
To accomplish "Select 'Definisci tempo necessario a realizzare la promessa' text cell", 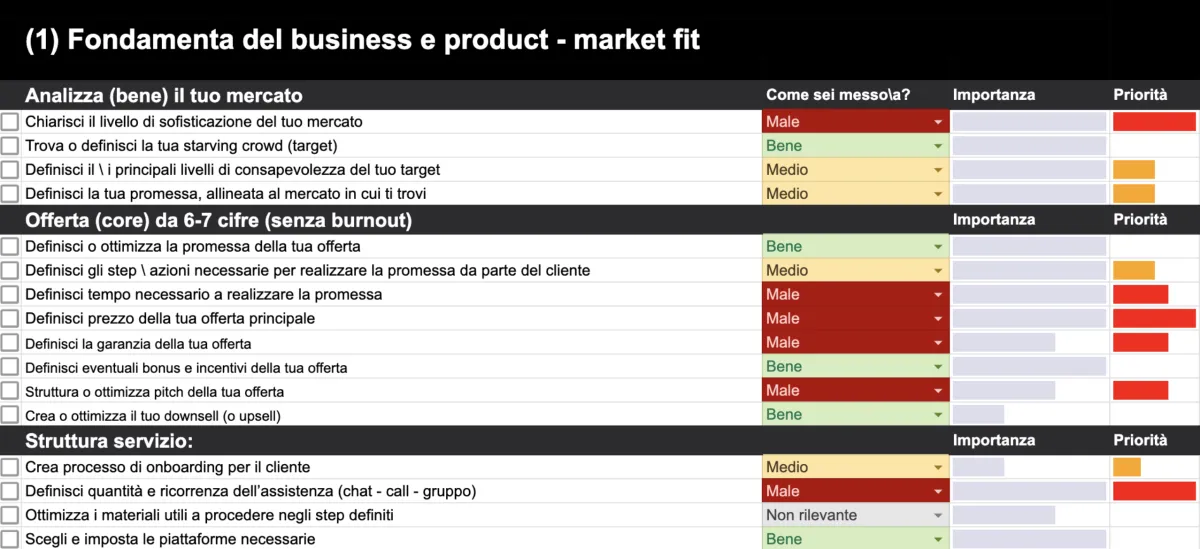I will point(204,295).
